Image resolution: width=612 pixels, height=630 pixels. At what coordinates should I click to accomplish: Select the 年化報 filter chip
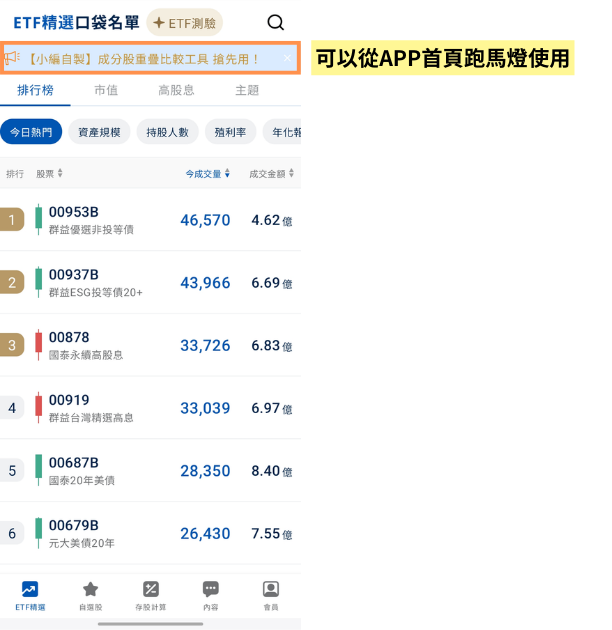tap(282, 132)
